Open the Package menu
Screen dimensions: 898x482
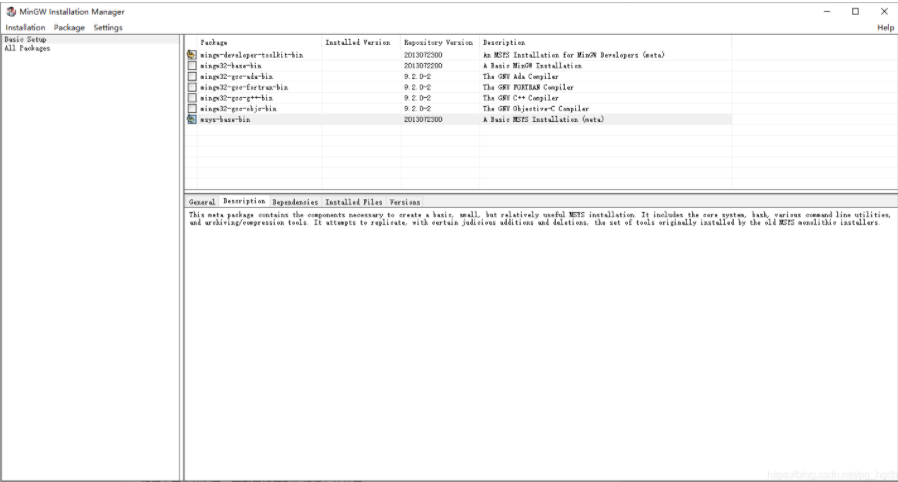[69, 27]
